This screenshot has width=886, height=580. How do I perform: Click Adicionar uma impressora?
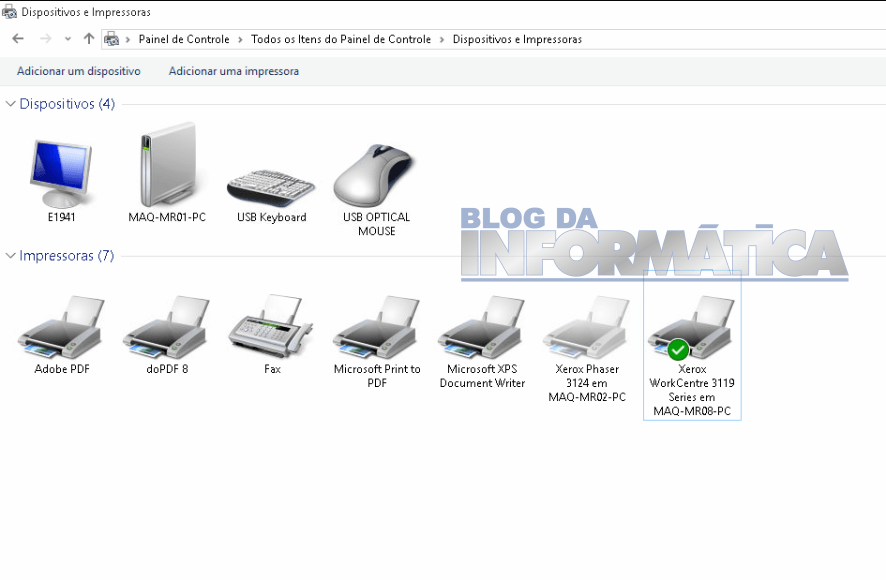click(234, 71)
